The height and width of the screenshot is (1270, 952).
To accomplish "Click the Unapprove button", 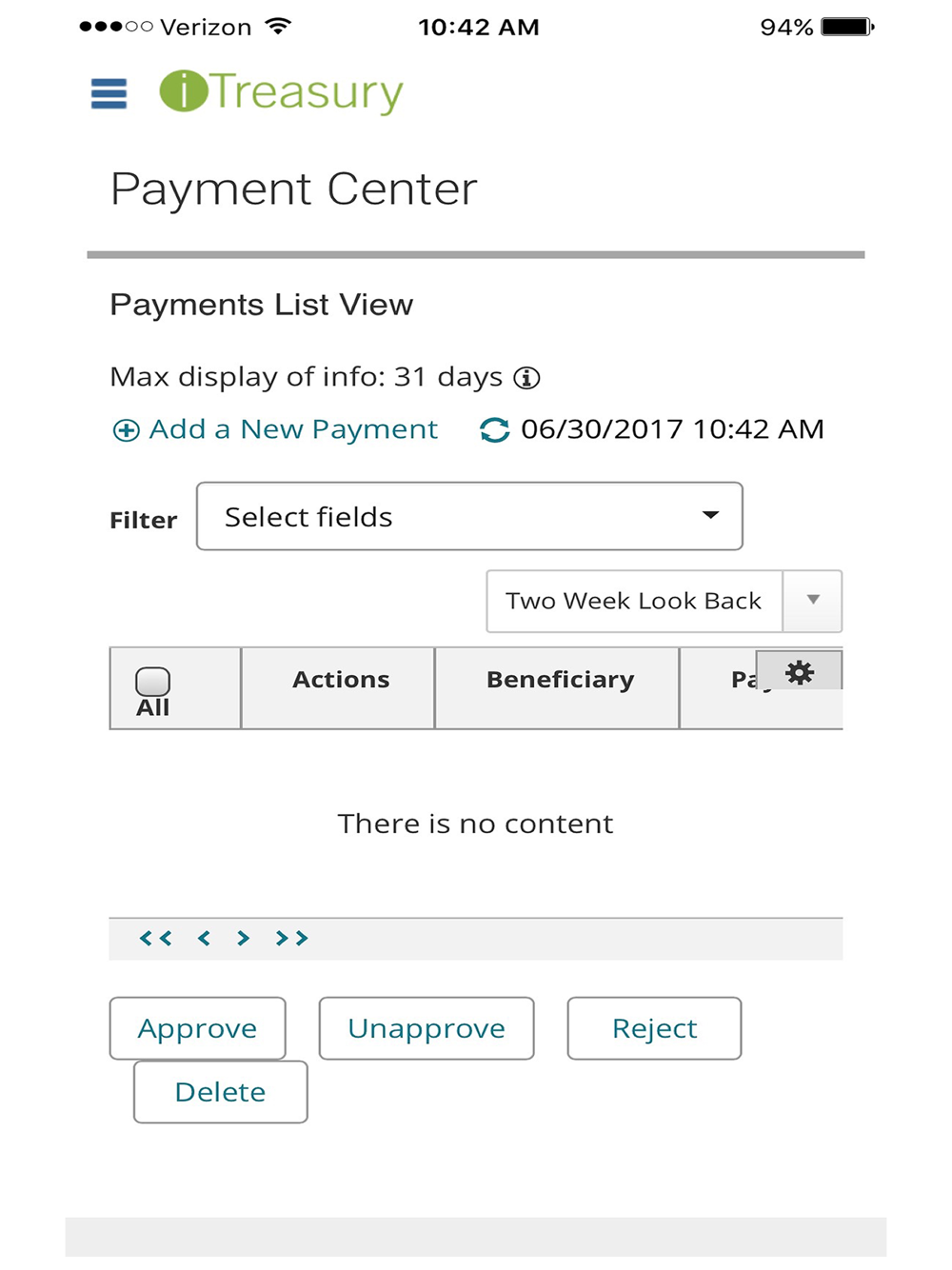I will coord(426,1028).
